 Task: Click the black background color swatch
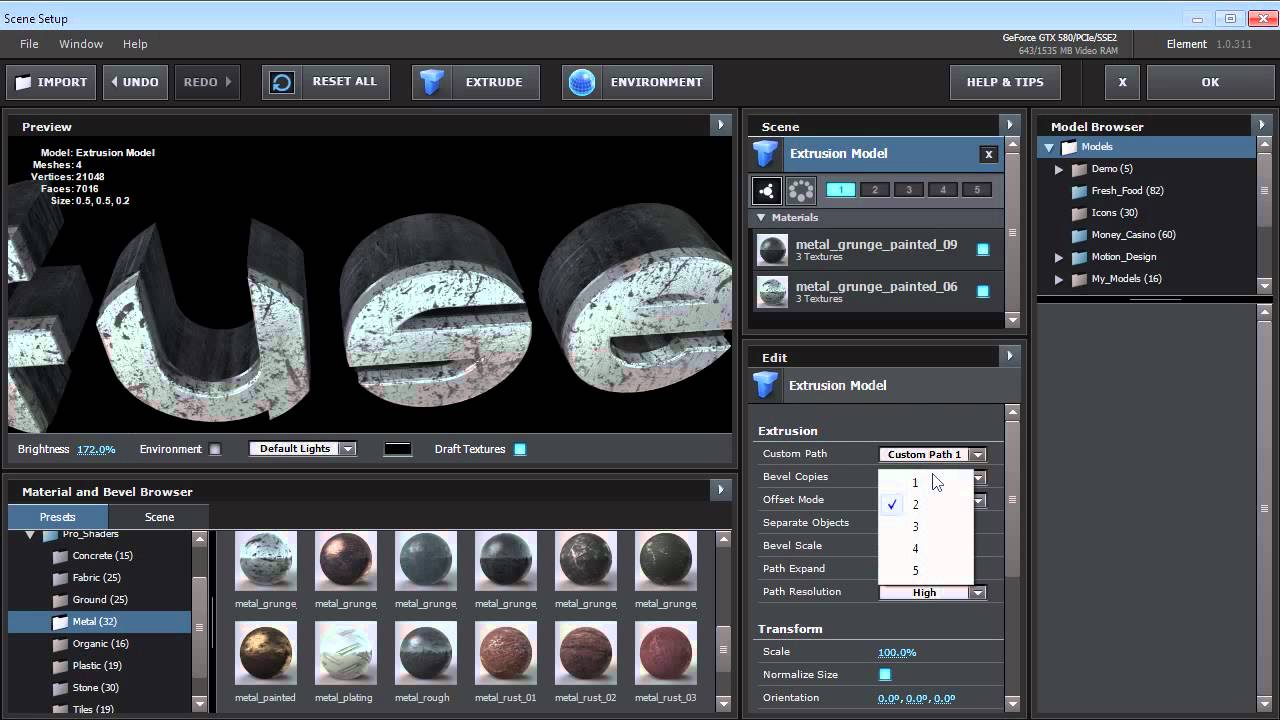click(x=398, y=449)
